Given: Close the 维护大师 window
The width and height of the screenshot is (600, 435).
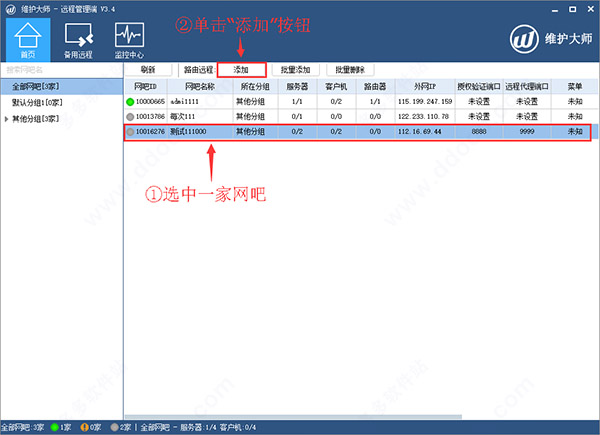Looking at the screenshot, I should pos(590,10).
